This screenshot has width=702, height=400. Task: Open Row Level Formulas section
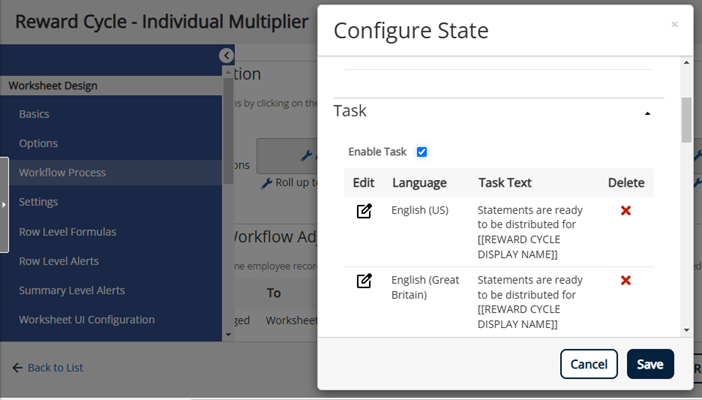pos(67,232)
